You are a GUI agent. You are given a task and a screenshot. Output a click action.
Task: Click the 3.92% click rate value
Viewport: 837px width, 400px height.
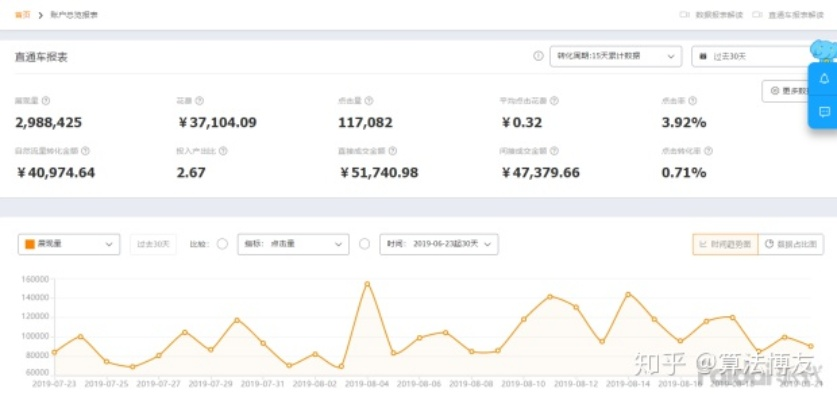[684, 123]
